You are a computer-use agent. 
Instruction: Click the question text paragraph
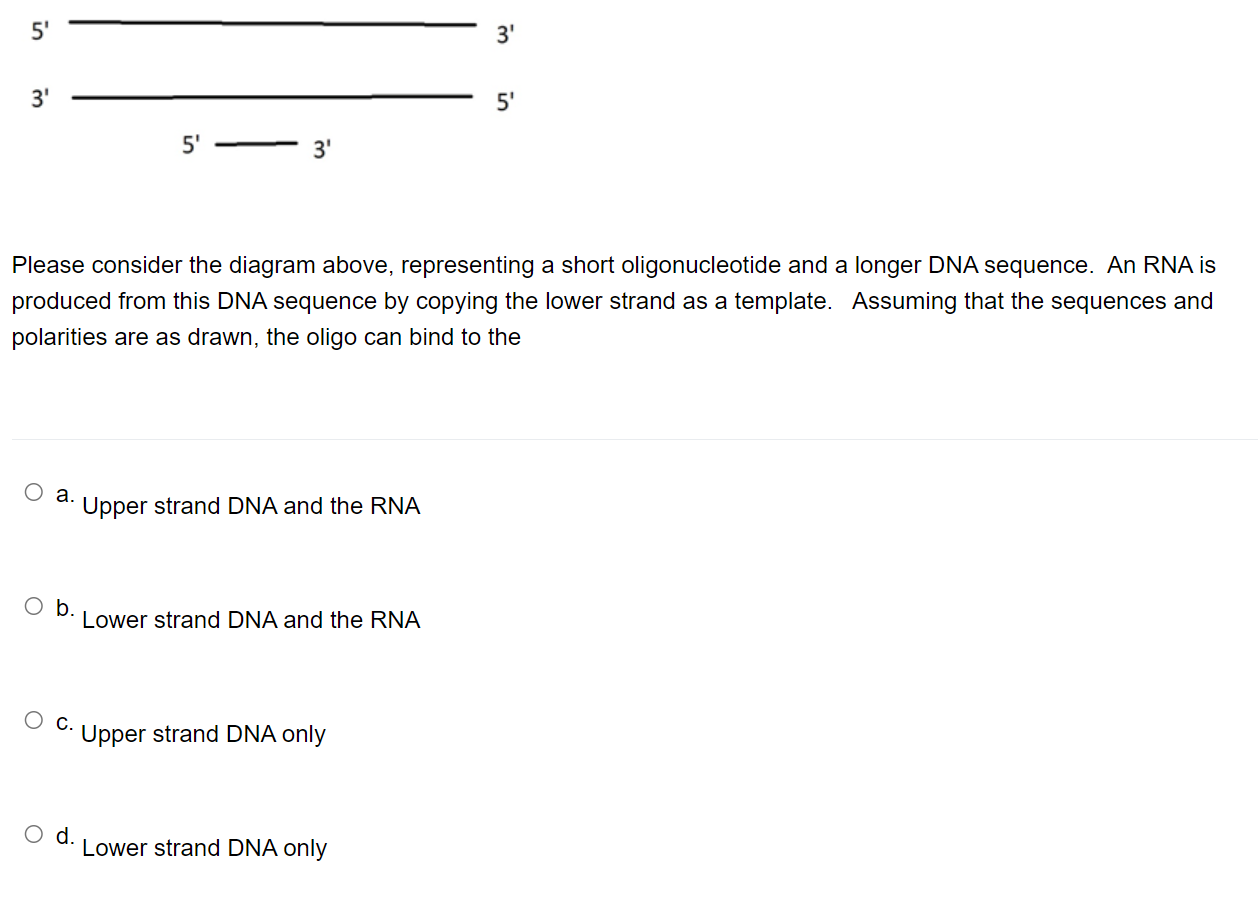click(610, 300)
